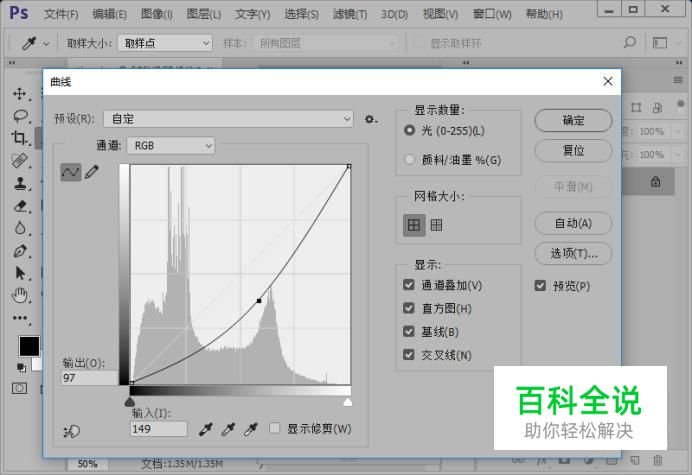Choose edit-points curve mode icon
This screenshot has width=692, height=475.
(71, 172)
